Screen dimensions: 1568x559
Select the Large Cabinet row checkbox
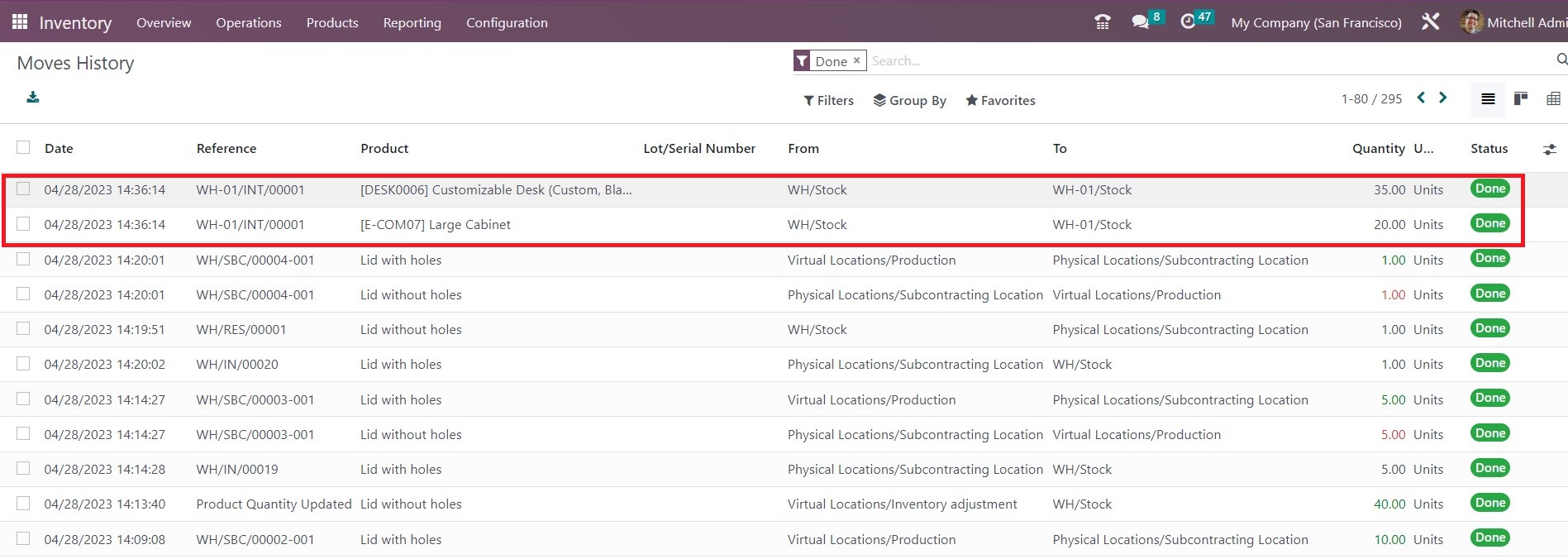(x=23, y=223)
